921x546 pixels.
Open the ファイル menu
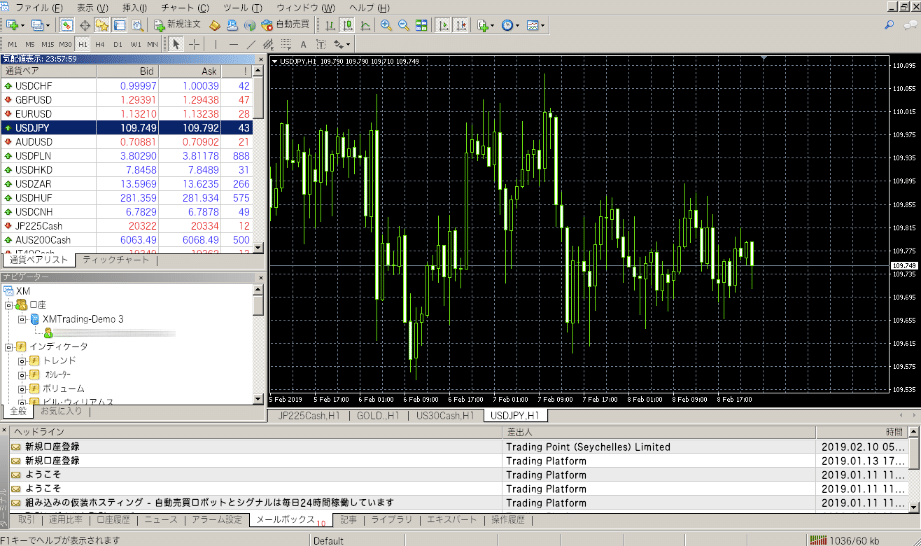[39, 8]
